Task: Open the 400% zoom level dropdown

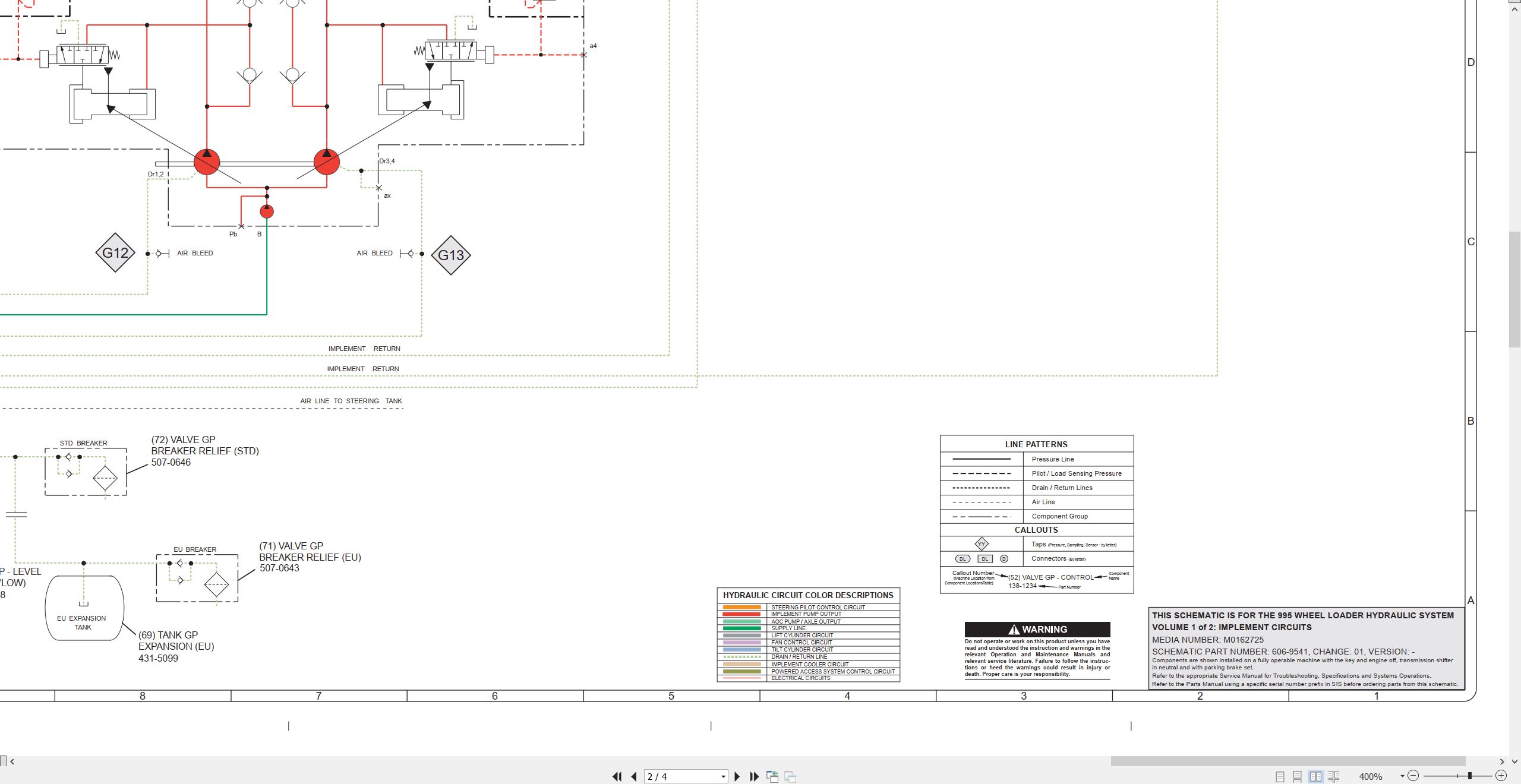Action: coord(1402,776)
